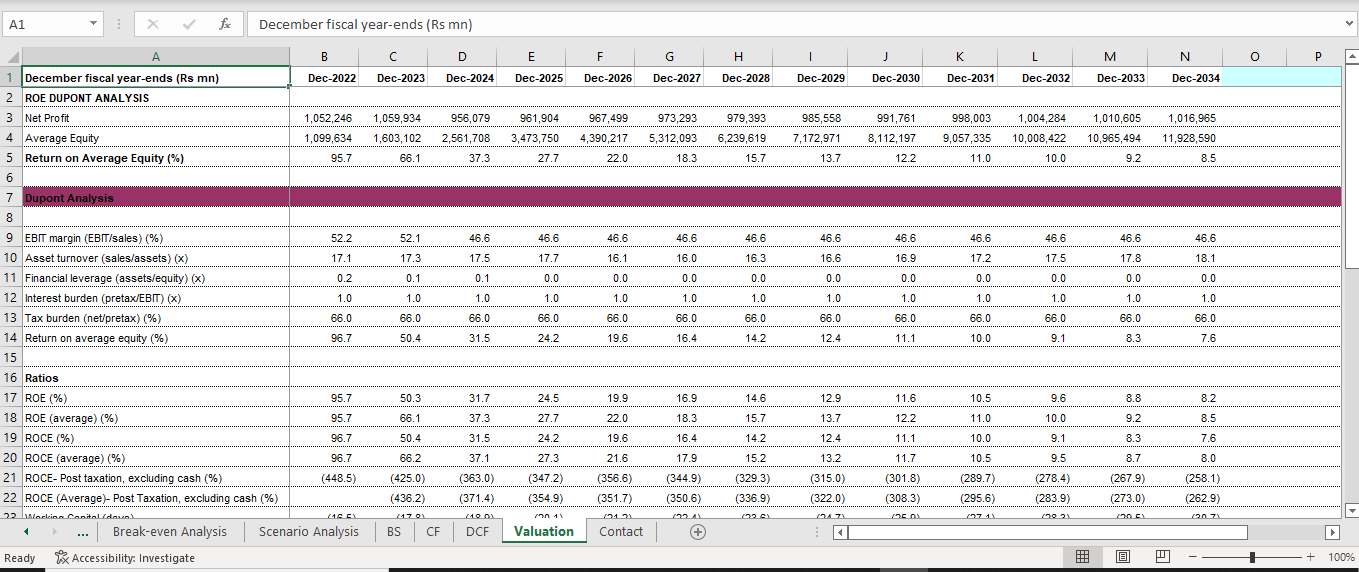Switch to Page Break Preview icon

[1161, 557]
